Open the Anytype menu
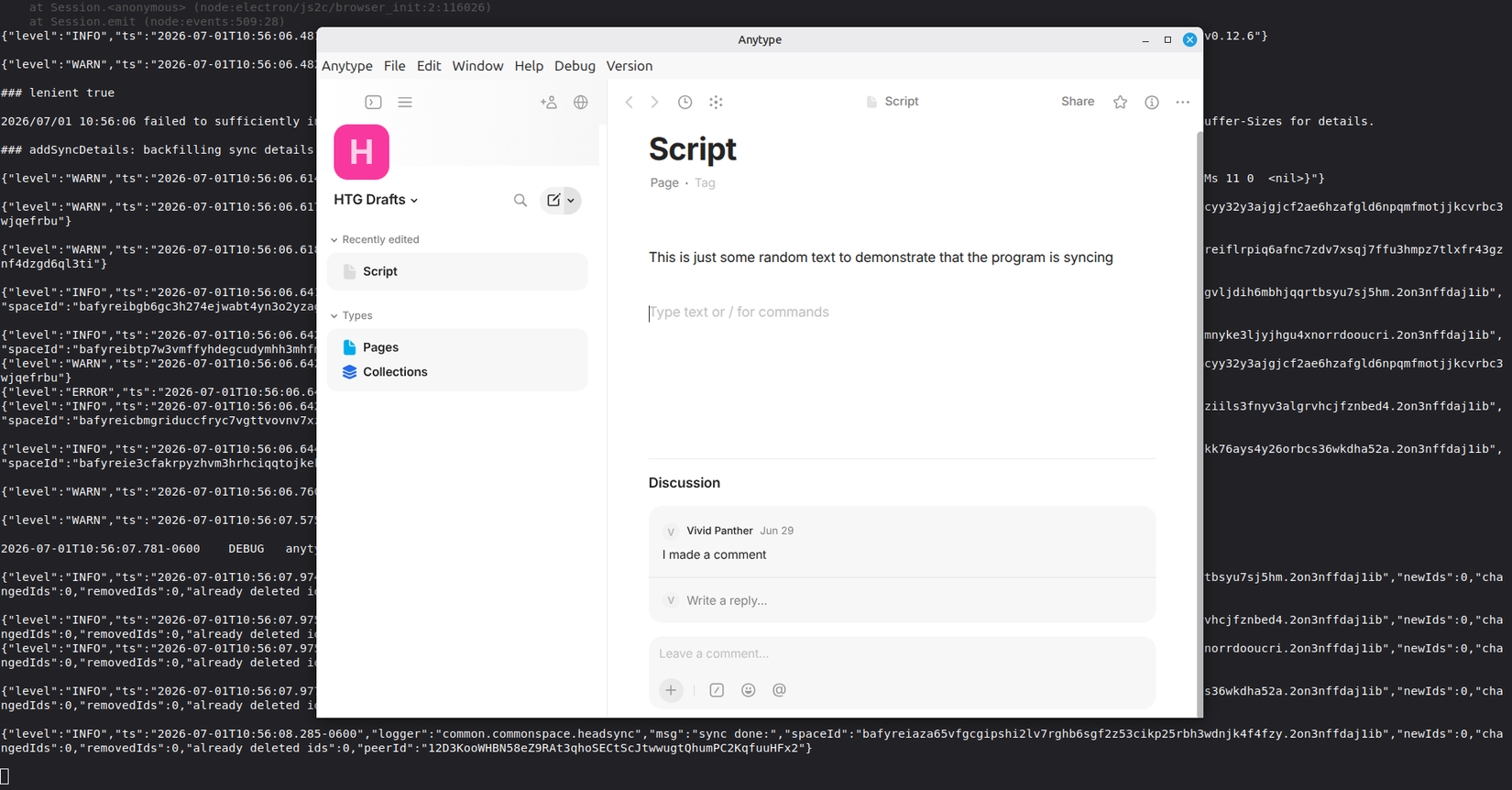This screenshot has height=790, width=1512. [347, 66]
